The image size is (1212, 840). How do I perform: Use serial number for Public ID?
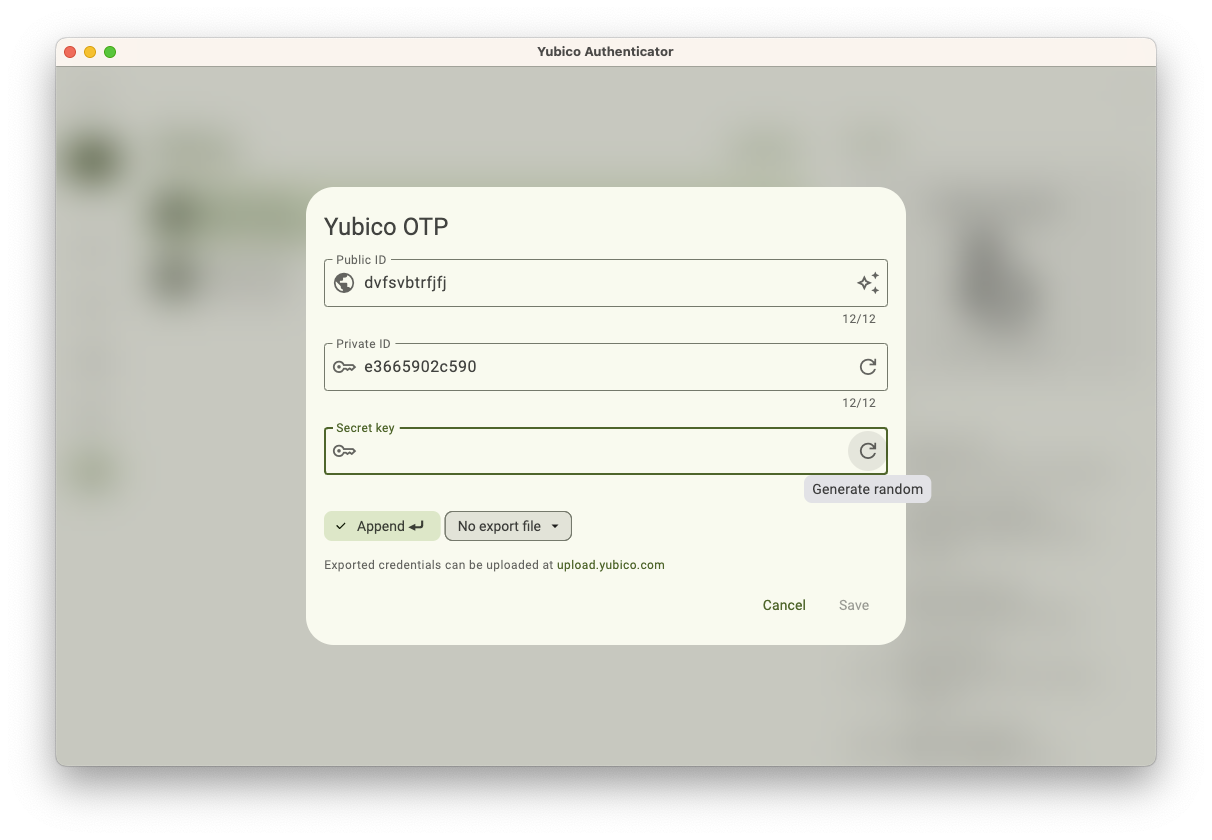[x=867, y=283]
